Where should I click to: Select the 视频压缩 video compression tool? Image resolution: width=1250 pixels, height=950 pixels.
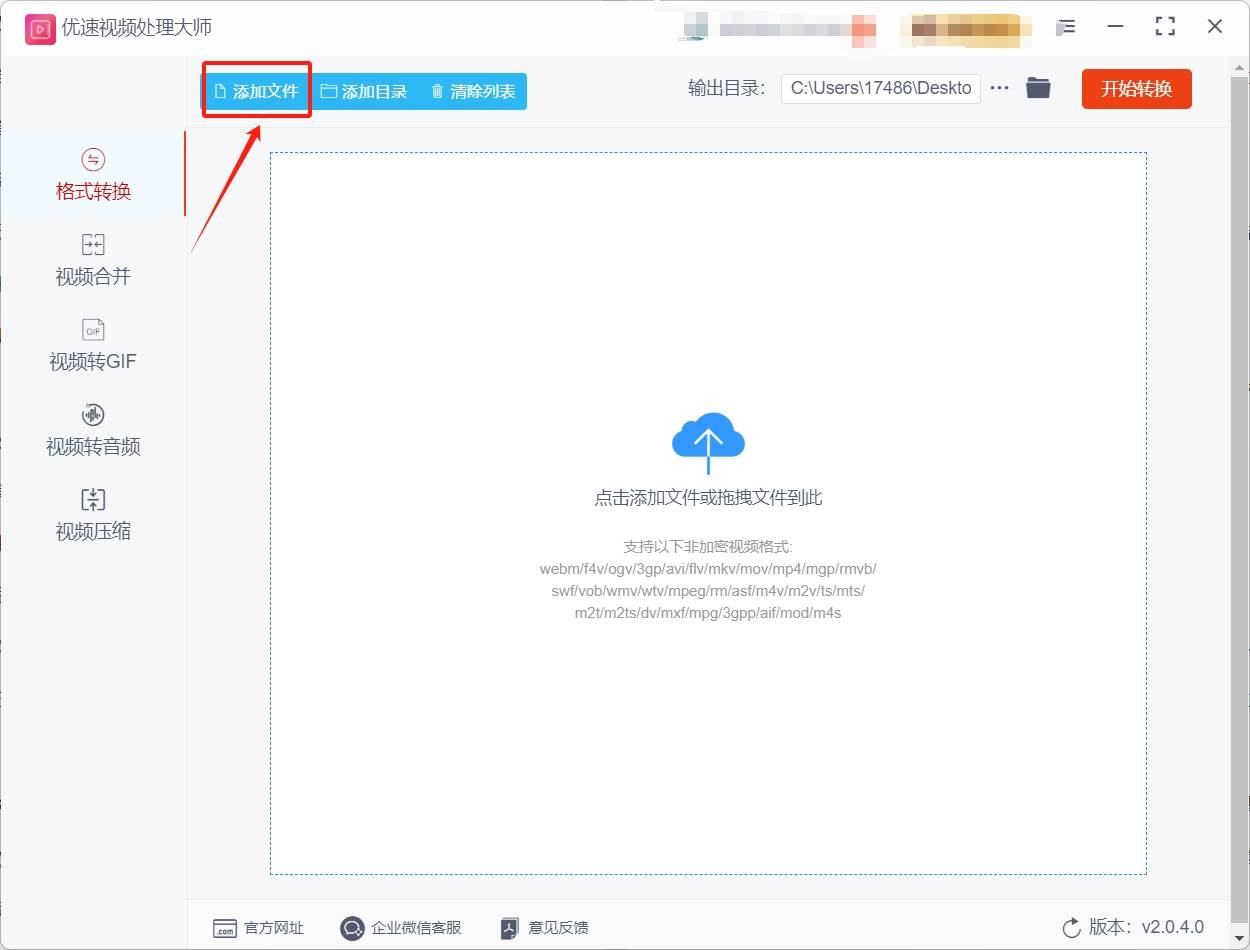[x=92, y=515]
